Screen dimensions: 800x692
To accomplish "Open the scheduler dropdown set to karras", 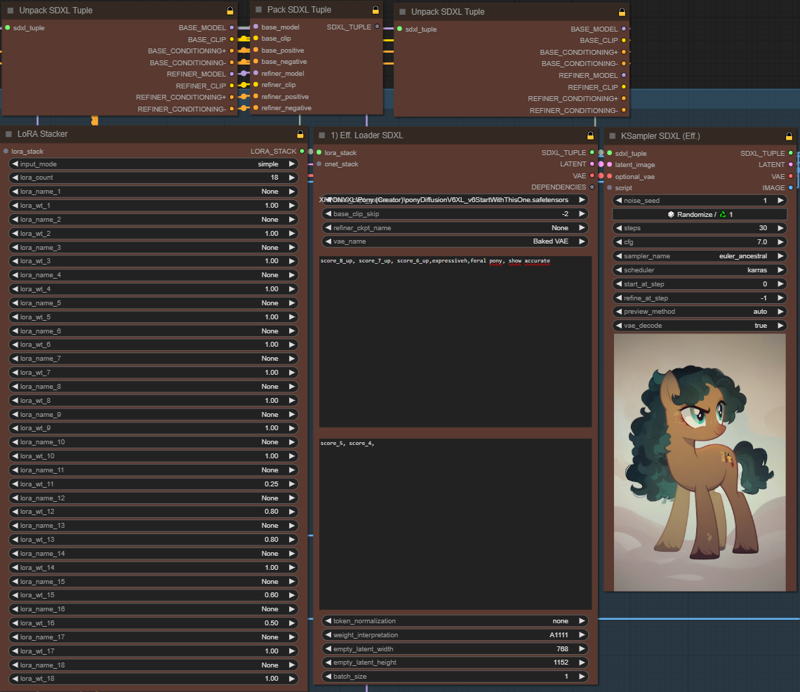I will [x=699, y=270].
